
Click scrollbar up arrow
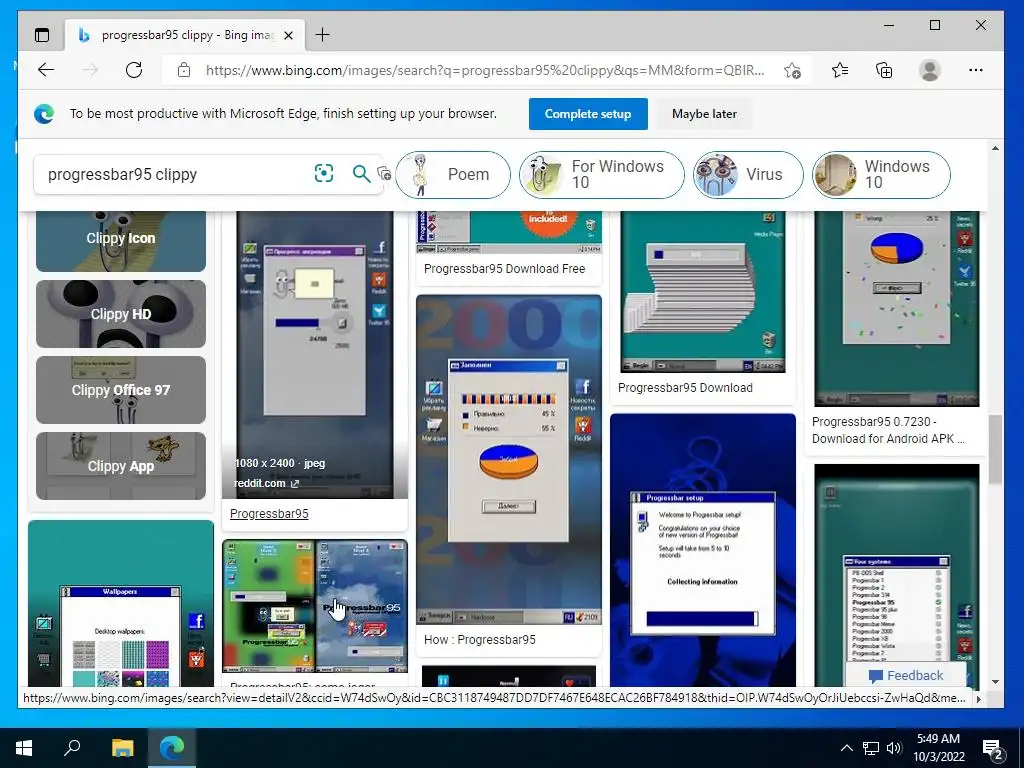coord(995,149)
